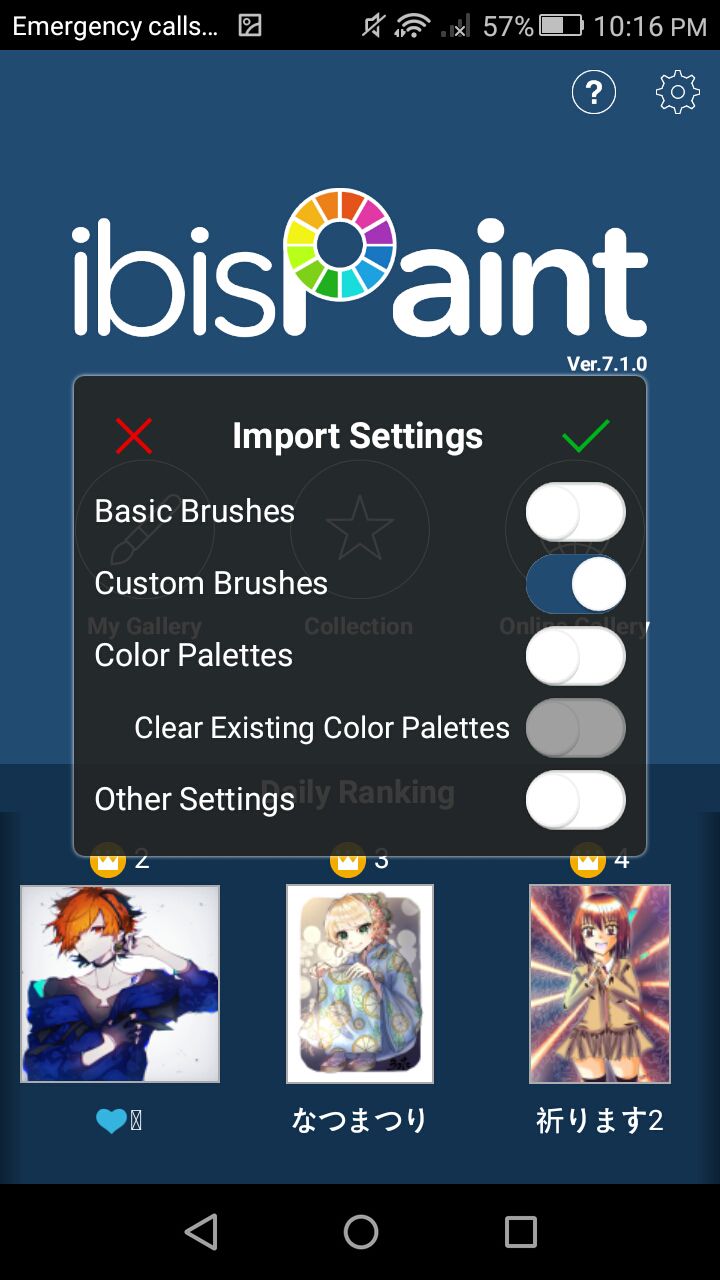
Task: Tap the 祈ります2 title text
Action: click(600, 1121)
